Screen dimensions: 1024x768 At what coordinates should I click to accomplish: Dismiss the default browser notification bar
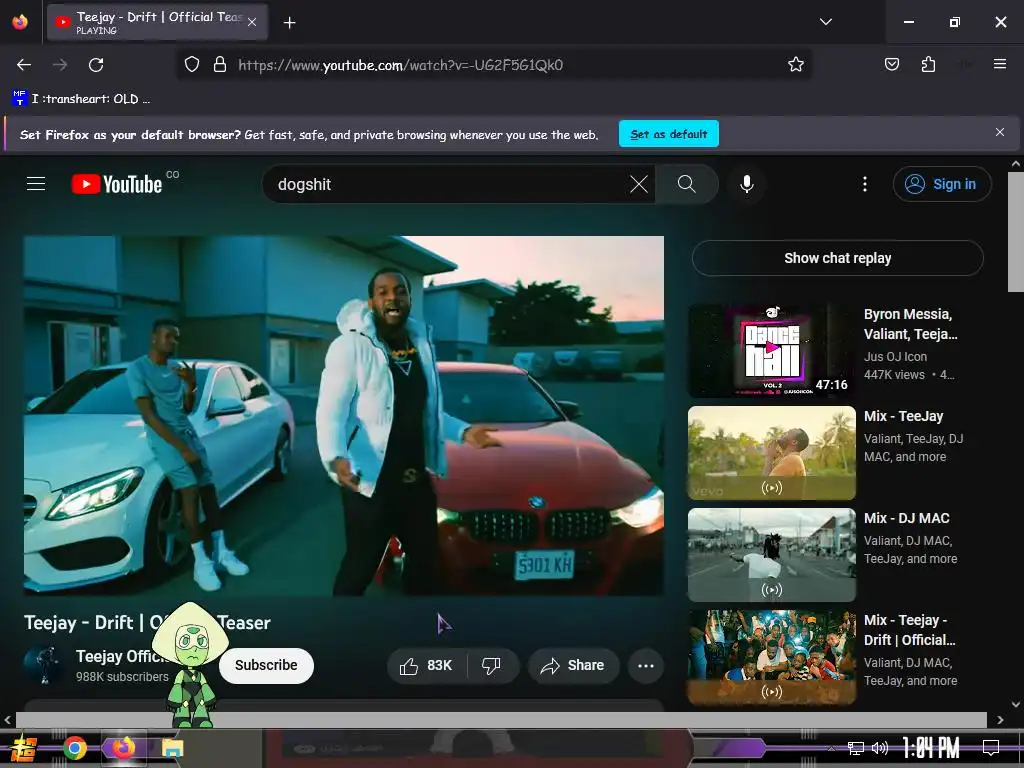coord(999,133)
